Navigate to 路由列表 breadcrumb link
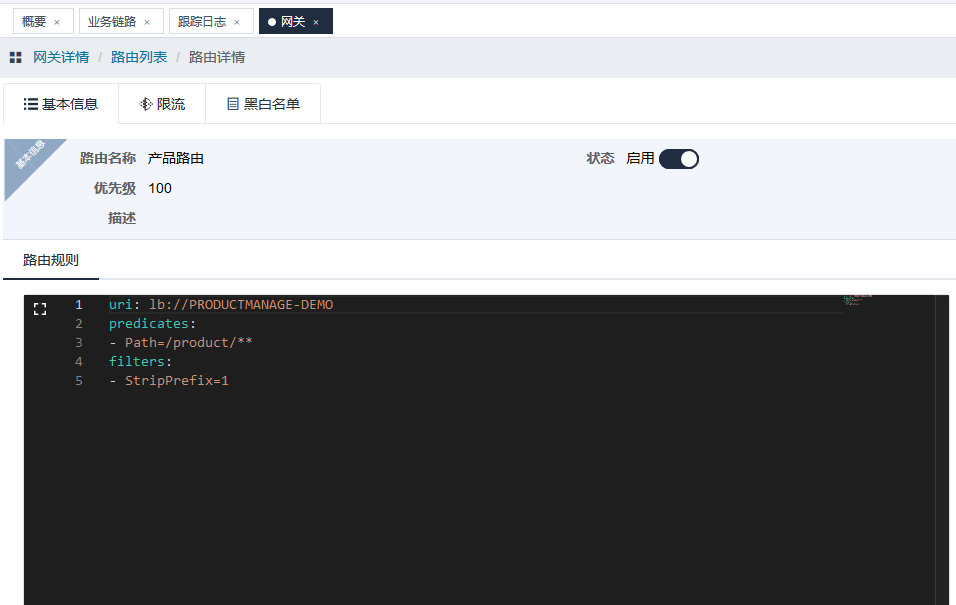The height and width of the screenshot is (605, 956). click(x=139, y=57)
